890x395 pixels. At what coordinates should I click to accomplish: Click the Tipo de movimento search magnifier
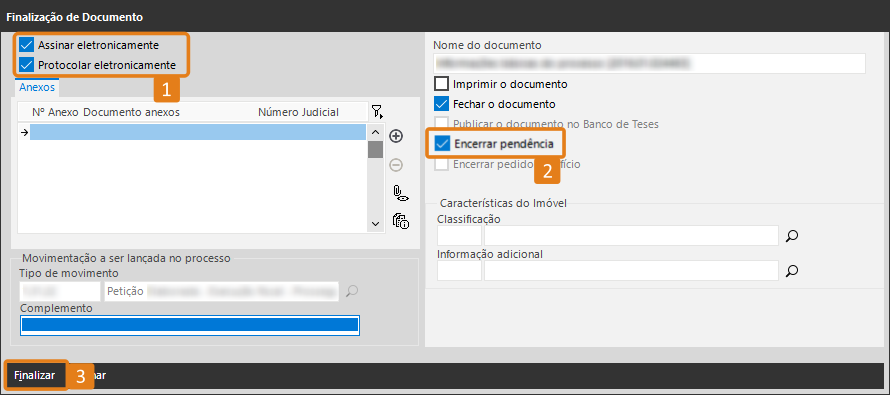[x=352, y=291]
